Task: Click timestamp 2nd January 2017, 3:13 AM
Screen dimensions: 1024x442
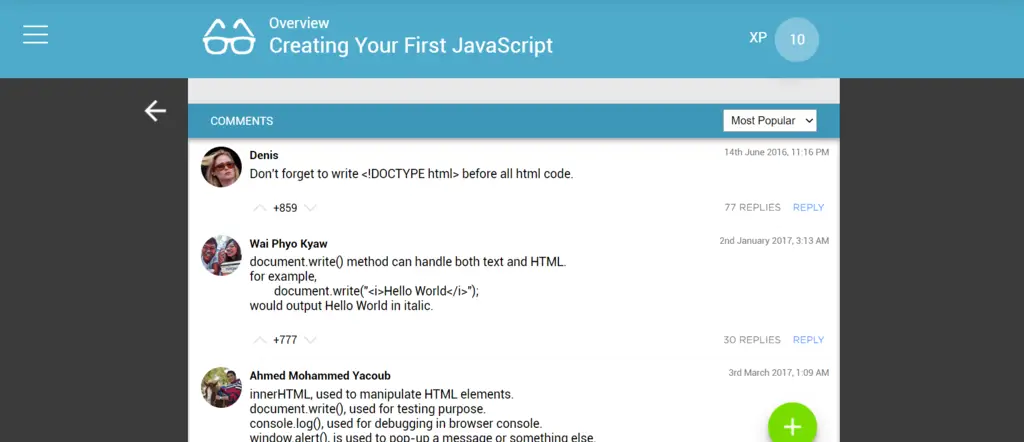Action: [x=775, y=241]
